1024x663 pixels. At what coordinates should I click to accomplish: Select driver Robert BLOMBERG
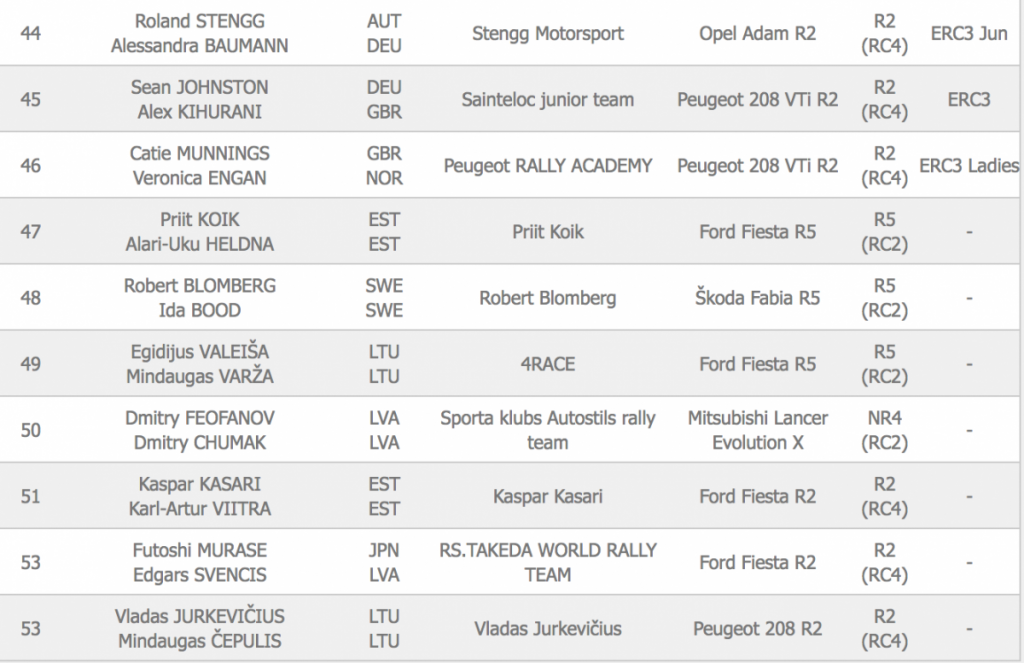[x=199, y=285]
